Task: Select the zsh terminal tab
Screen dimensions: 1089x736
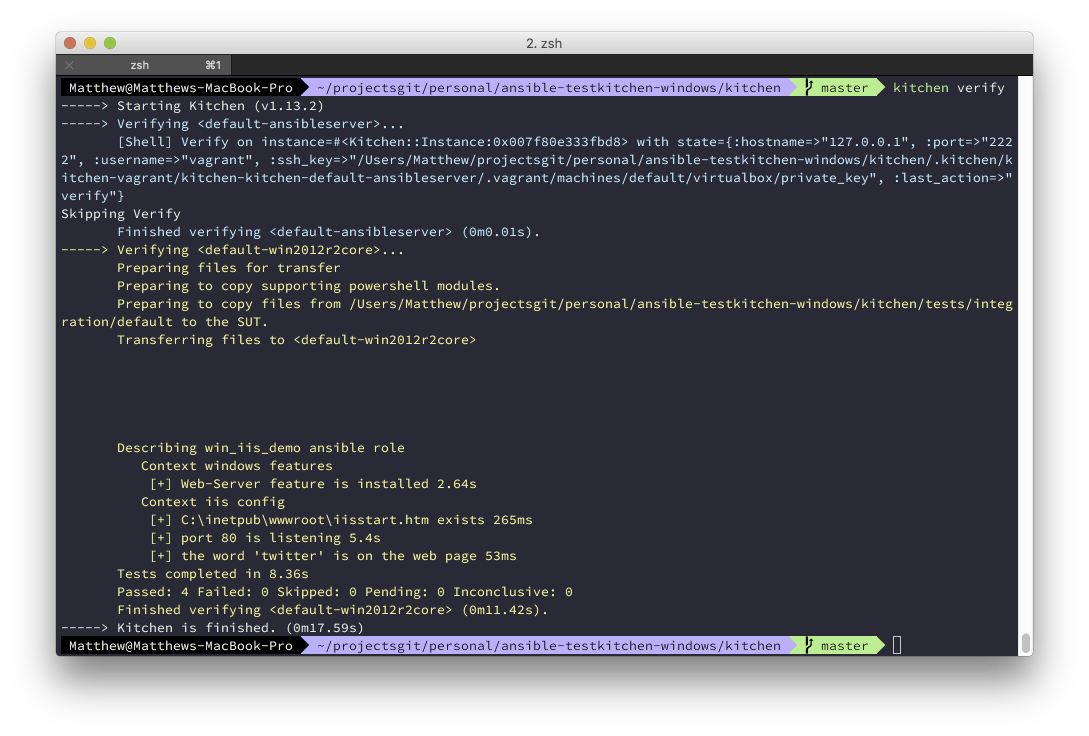Action: tap(140, 65)
